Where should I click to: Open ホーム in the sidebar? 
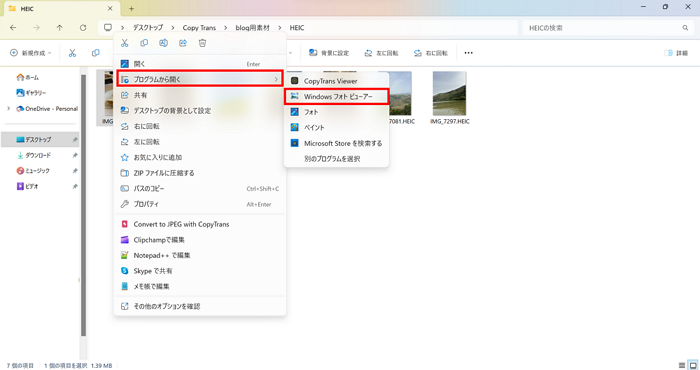point(28,77)
